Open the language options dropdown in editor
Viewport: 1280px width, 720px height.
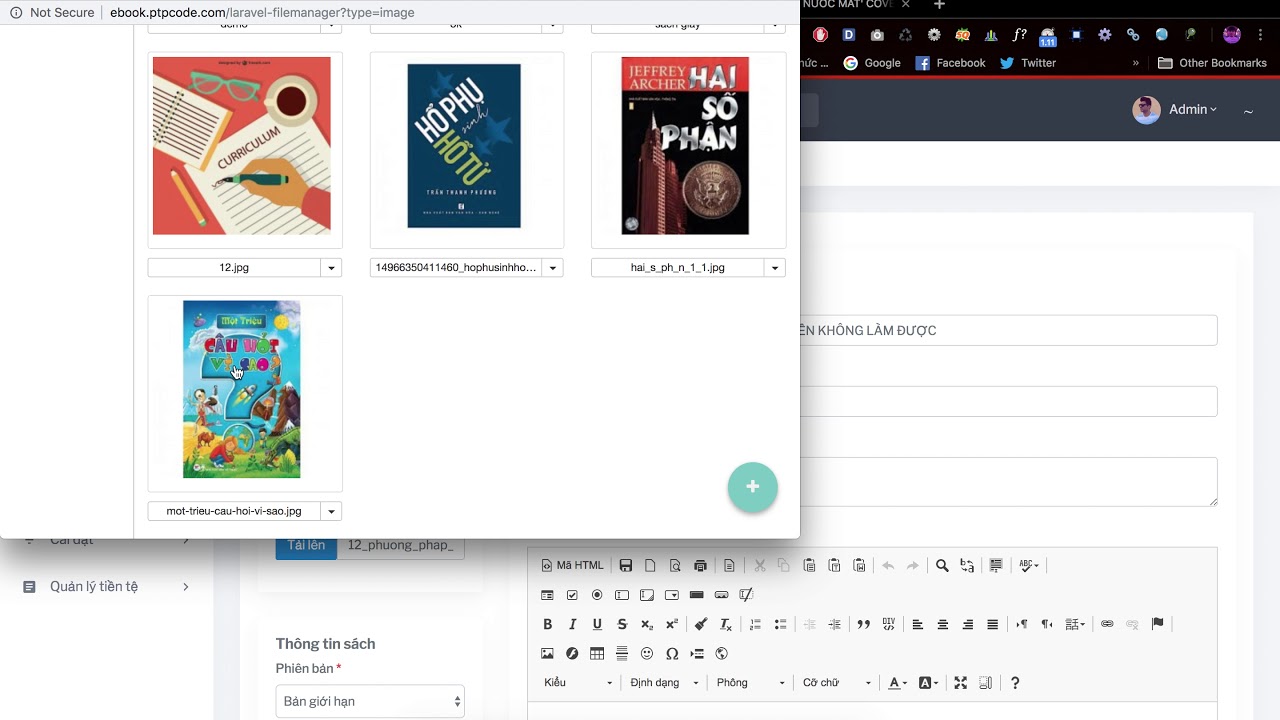tap(1075, 624)
